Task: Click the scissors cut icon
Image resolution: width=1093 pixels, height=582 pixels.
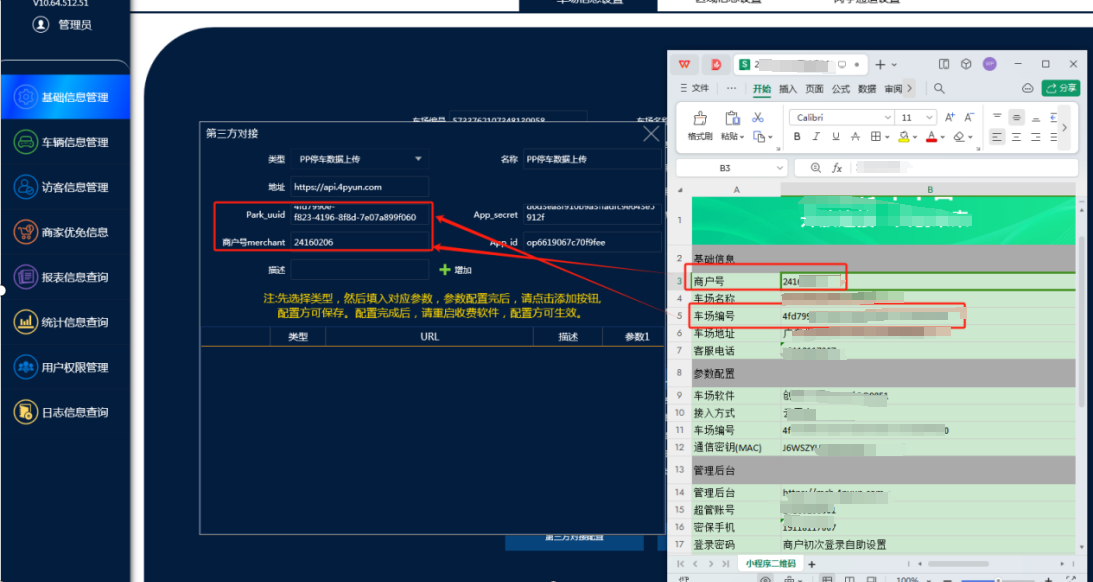Action: 758,117
